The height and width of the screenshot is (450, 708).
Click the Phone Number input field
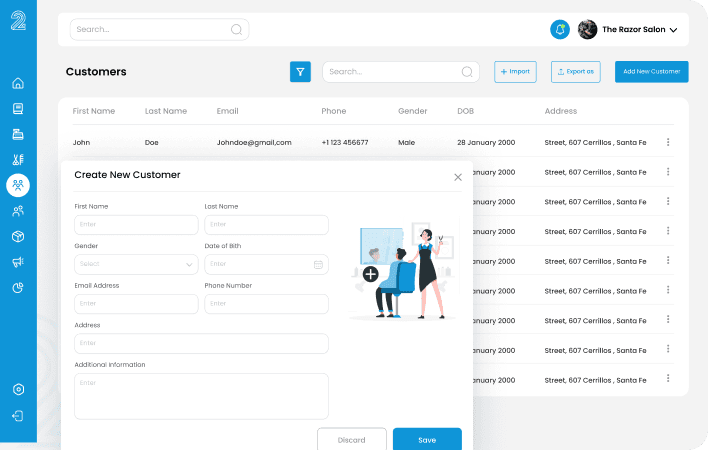click(x=266, y=304)
